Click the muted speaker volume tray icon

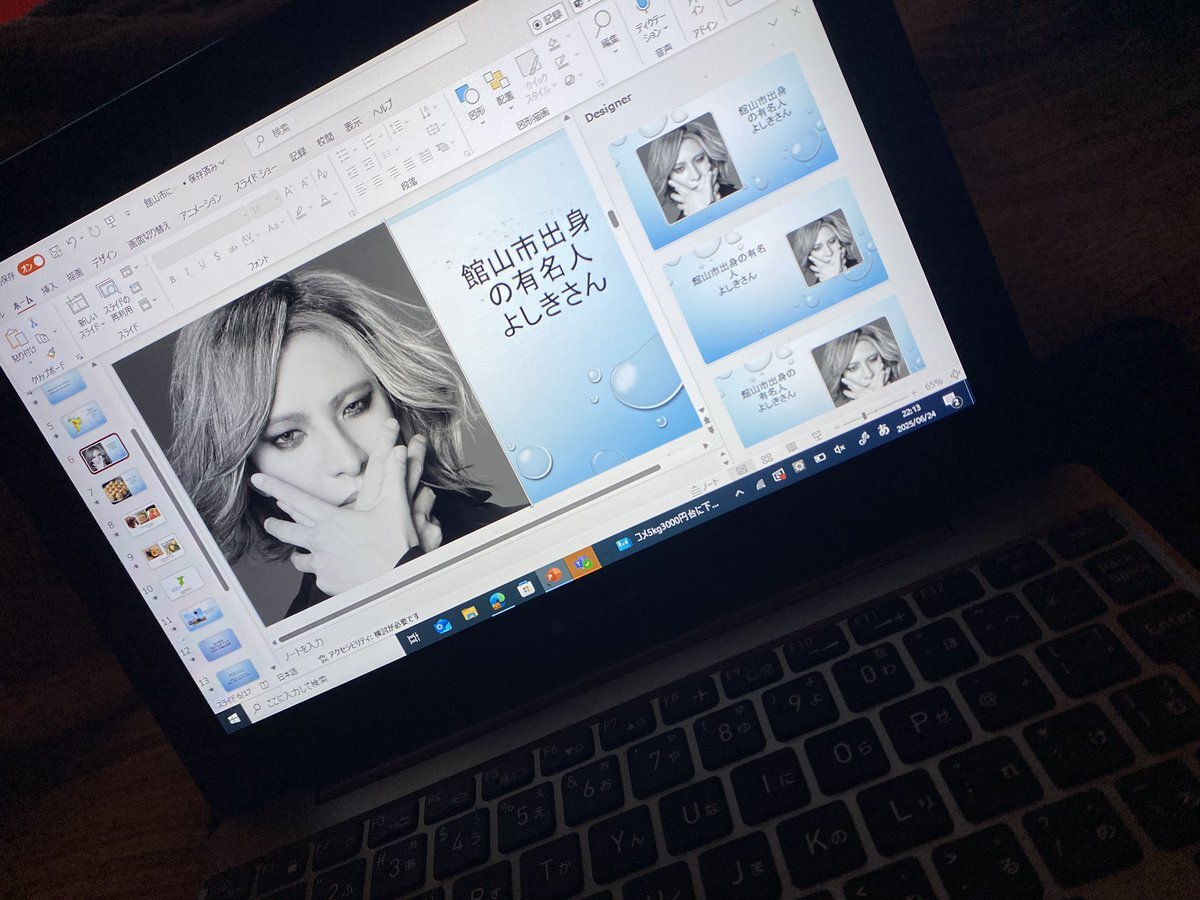click(x=839, y=447)
